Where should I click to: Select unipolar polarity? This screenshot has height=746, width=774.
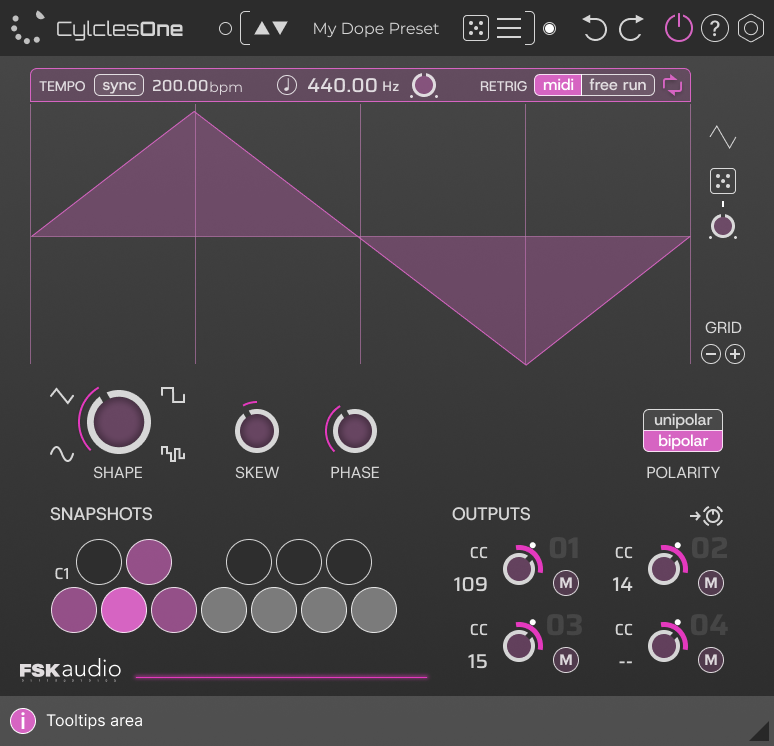click(x=682, y=420)
